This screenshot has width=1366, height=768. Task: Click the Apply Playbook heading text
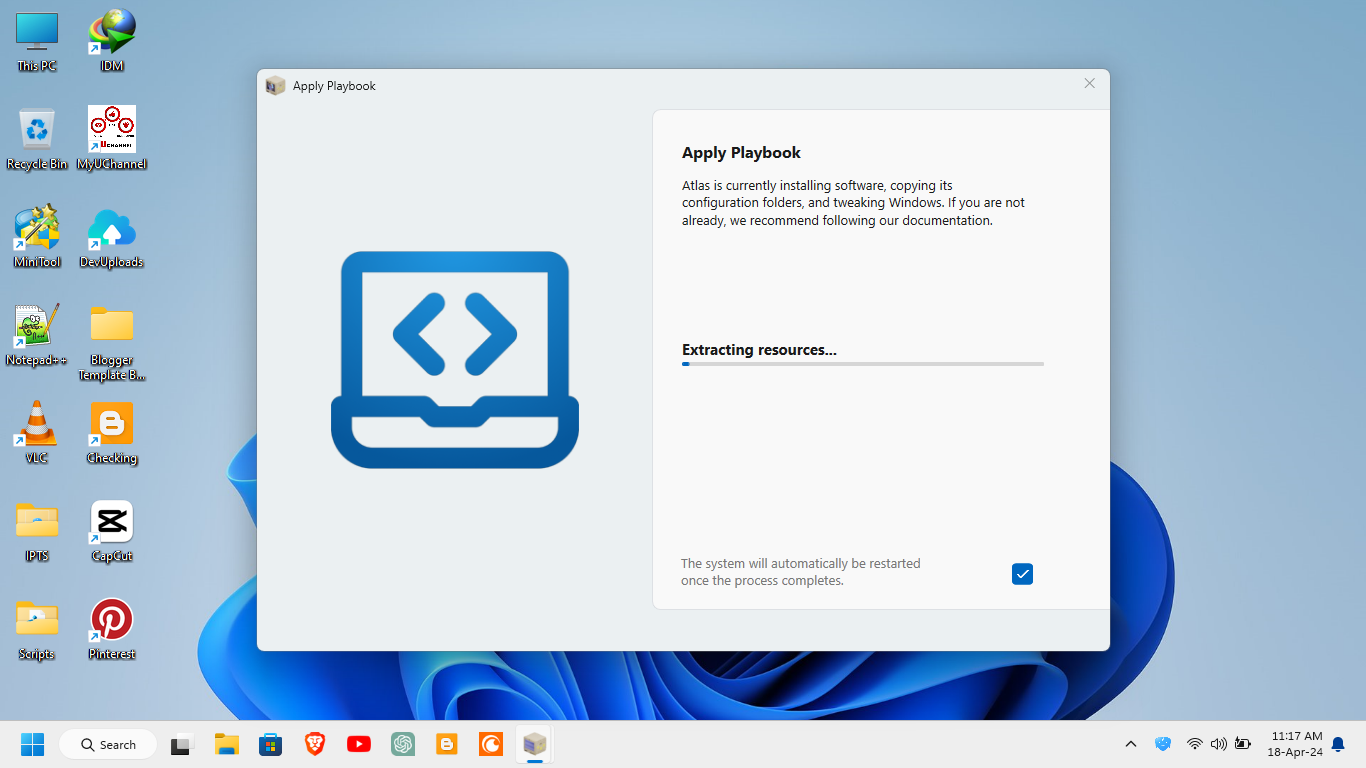click(x=741, y=153)
